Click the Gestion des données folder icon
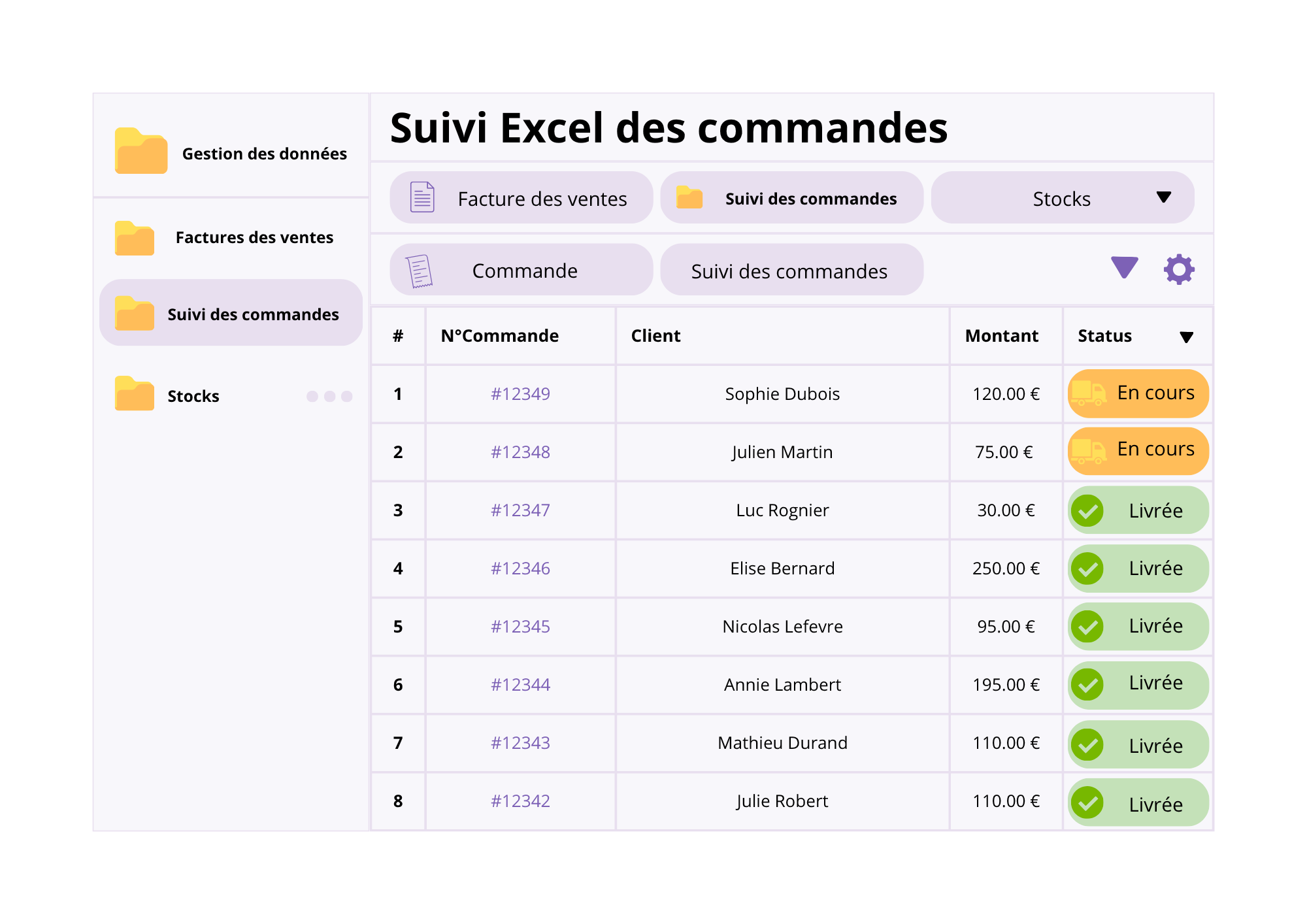The height and width of the screenshot is (924, 1307). coord(141,152)
